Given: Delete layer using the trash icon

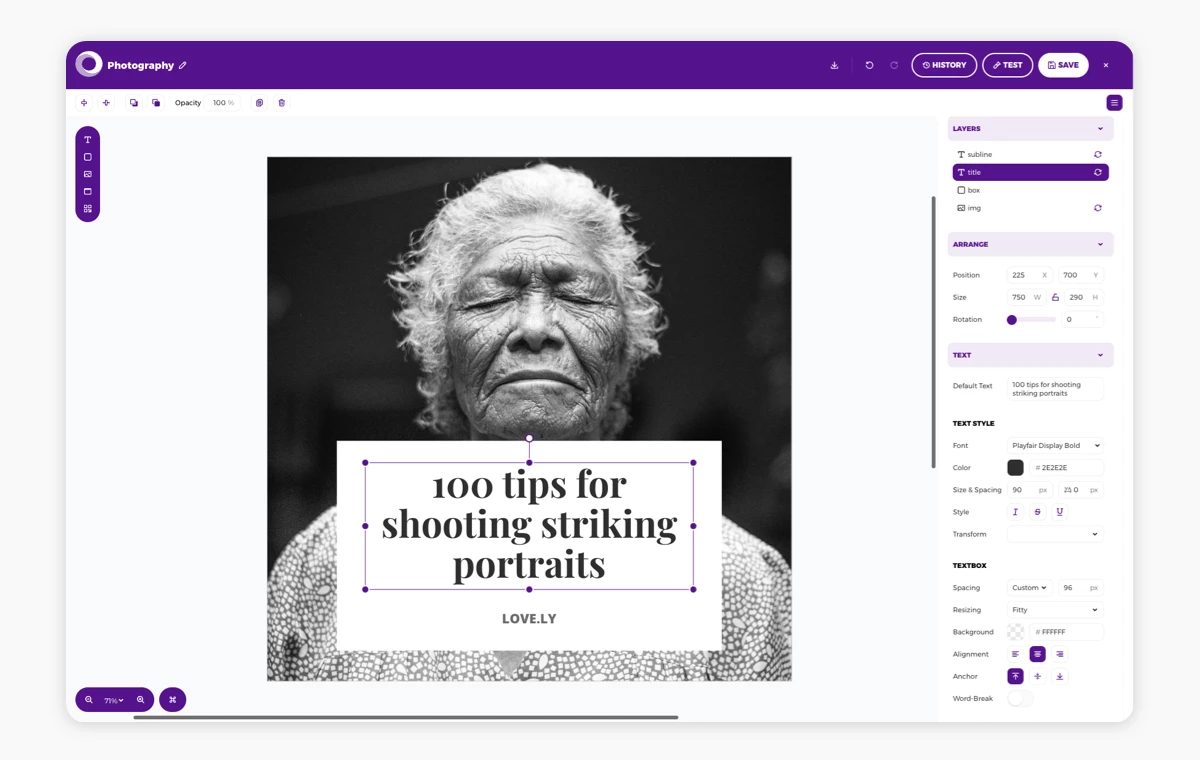Looking at the screenshot, I should point(281,103).
